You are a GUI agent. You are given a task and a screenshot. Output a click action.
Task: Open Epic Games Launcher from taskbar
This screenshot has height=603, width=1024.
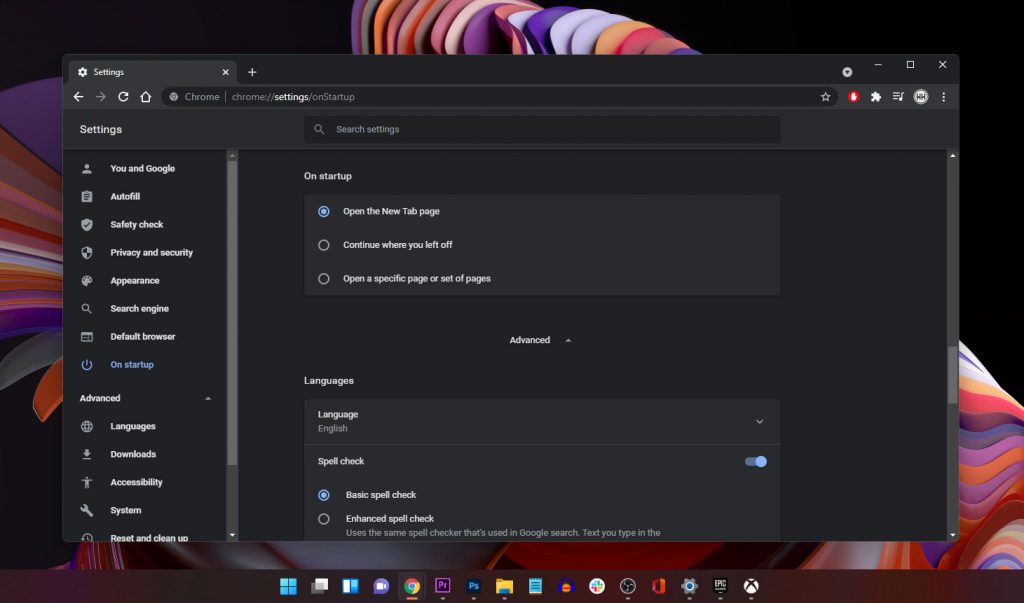(720, 586)
